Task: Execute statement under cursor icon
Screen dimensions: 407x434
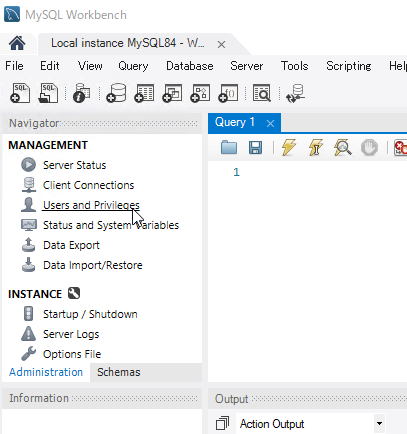Action: (316, 147)
